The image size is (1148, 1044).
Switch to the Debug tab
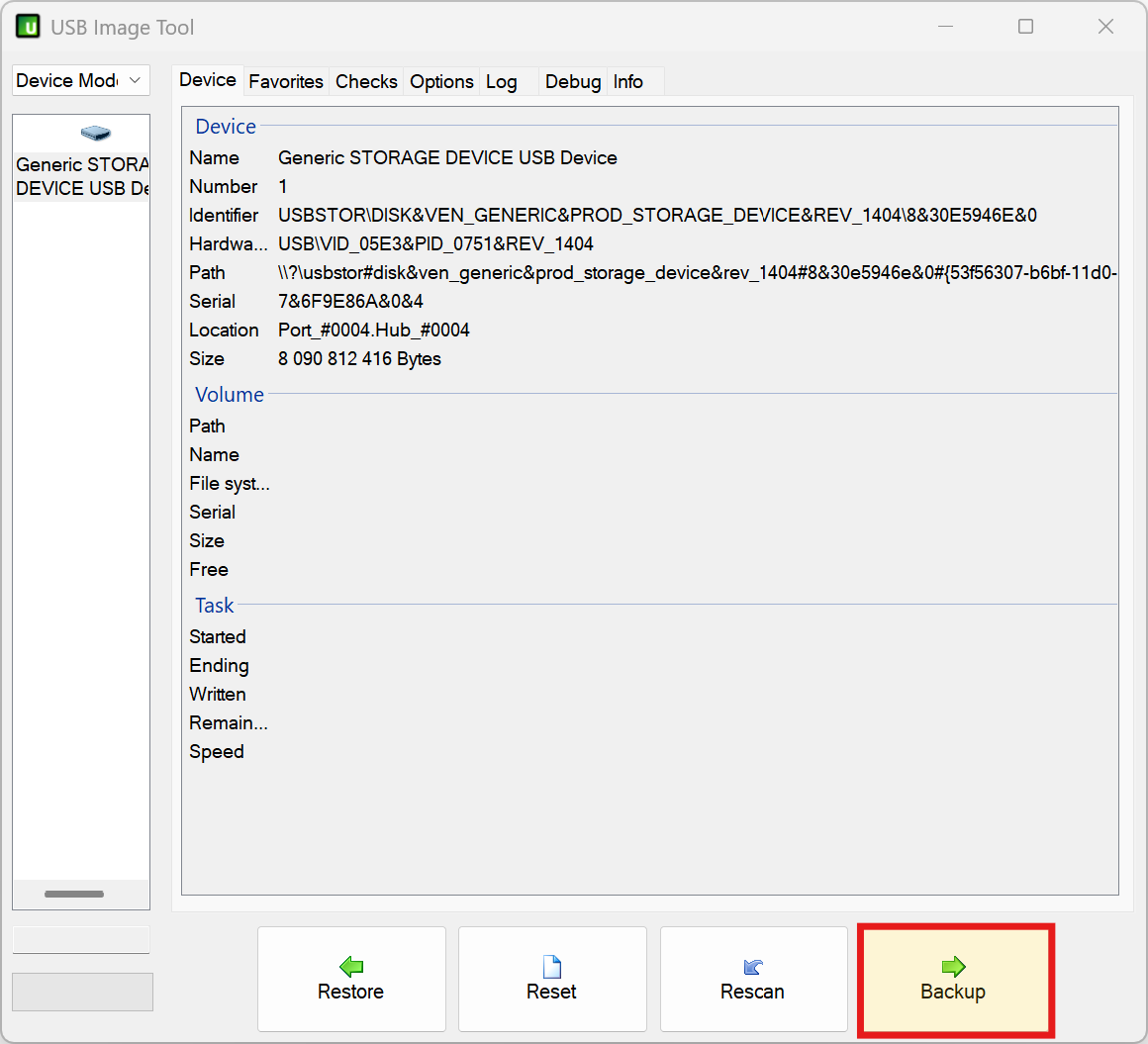(x=572, y=81)
